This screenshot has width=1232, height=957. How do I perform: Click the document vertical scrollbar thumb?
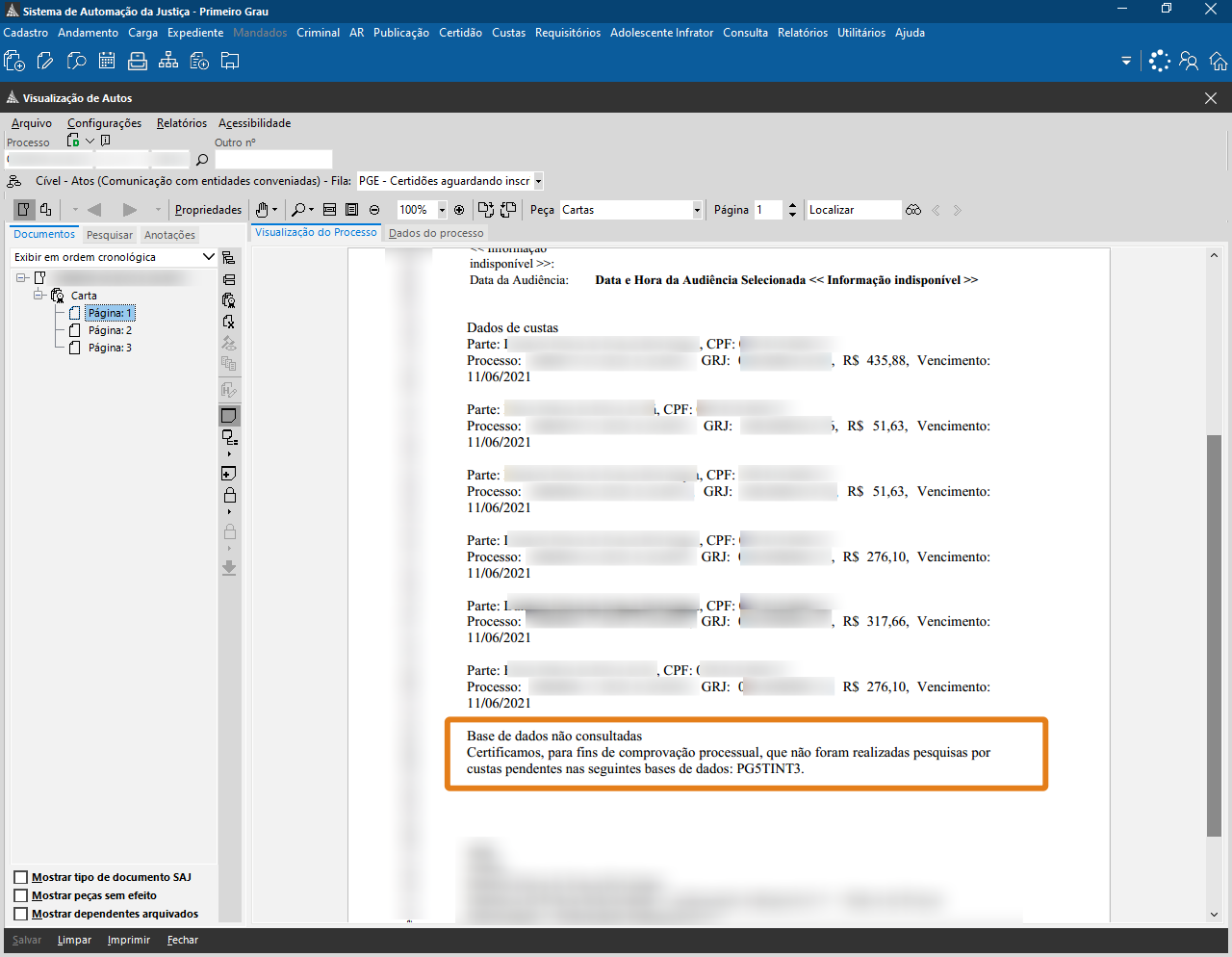pyautogui.click(x=1214, y=635)
